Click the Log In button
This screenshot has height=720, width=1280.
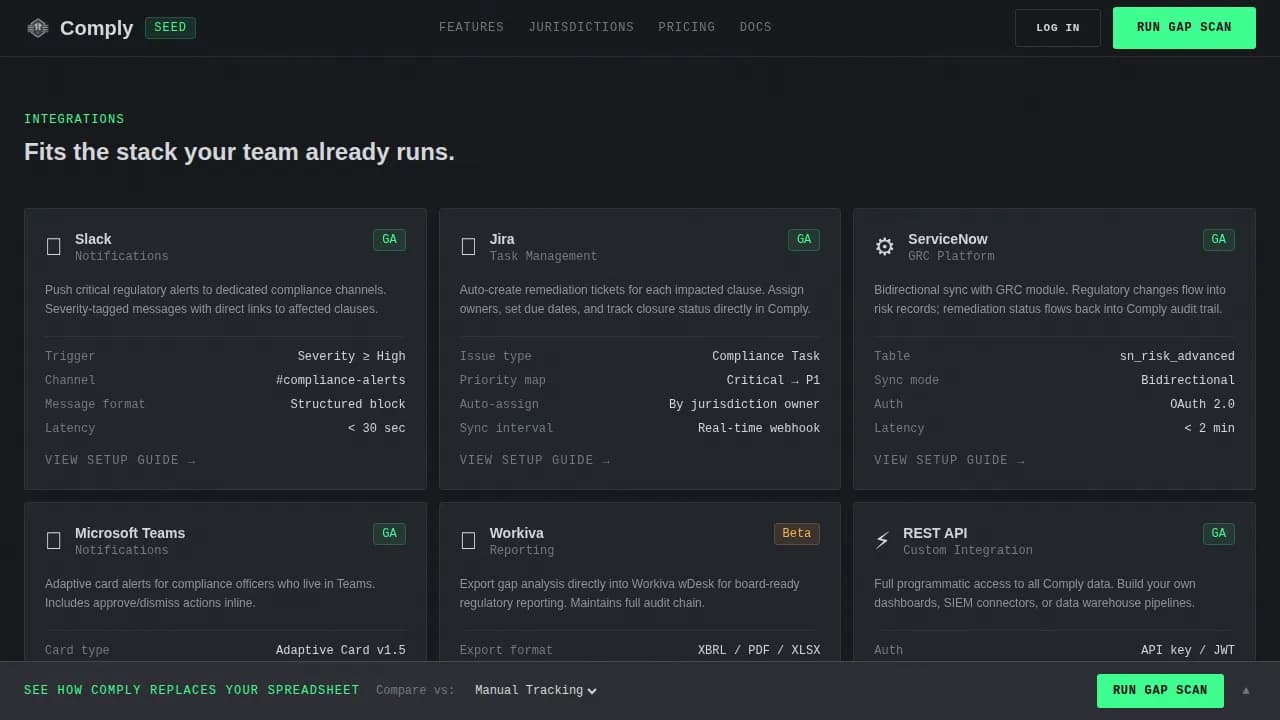(x=1058, y=28)
